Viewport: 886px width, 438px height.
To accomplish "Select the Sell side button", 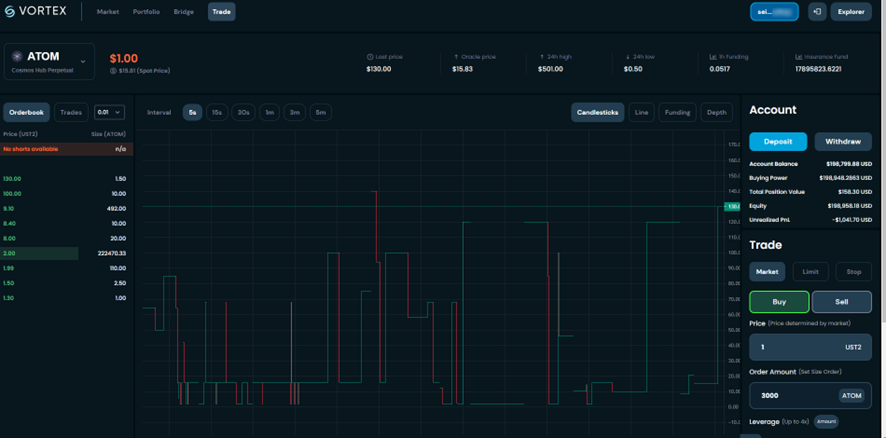I will [x=842, y=302].
